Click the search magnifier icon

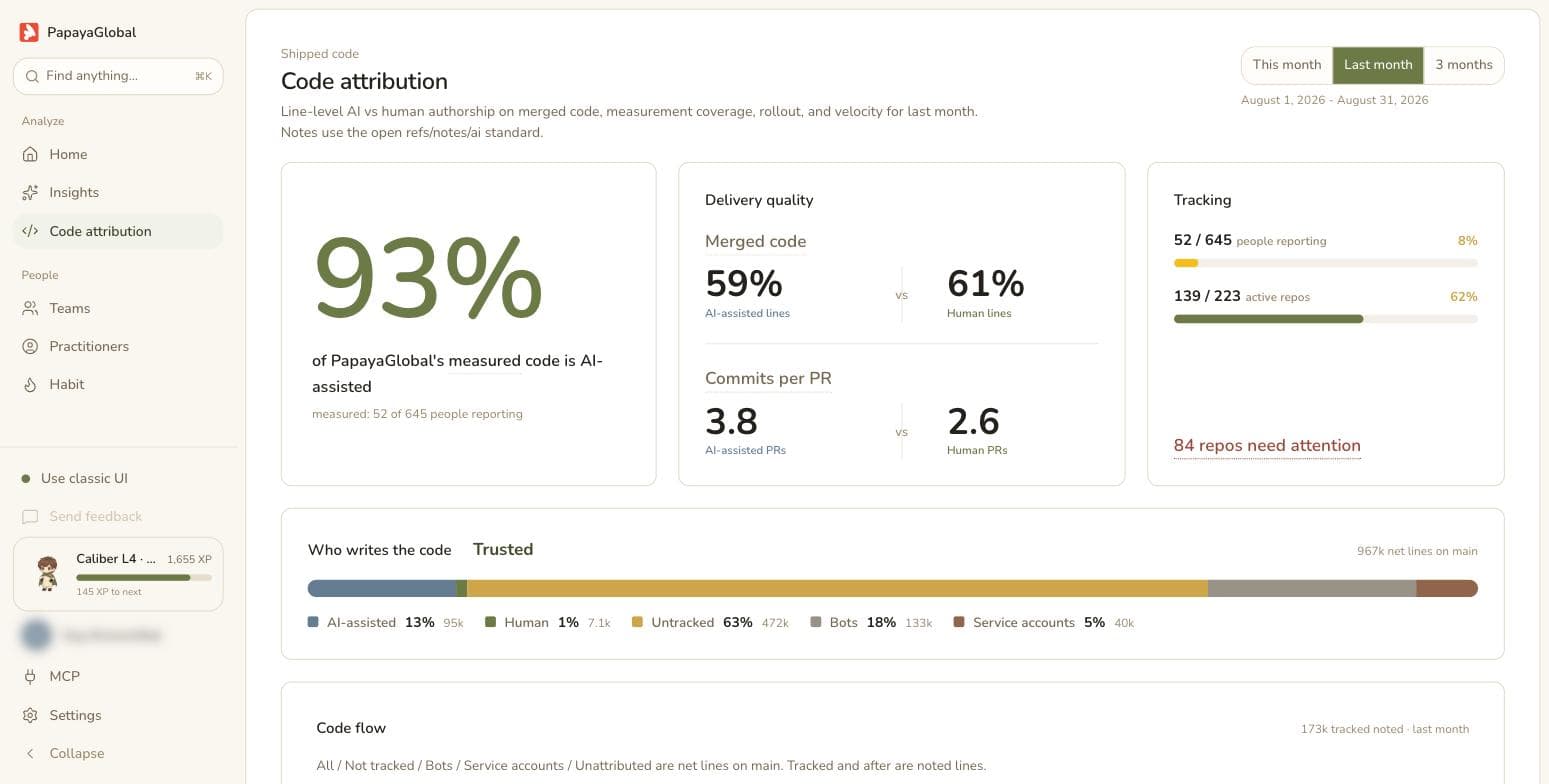click(32, 76)
